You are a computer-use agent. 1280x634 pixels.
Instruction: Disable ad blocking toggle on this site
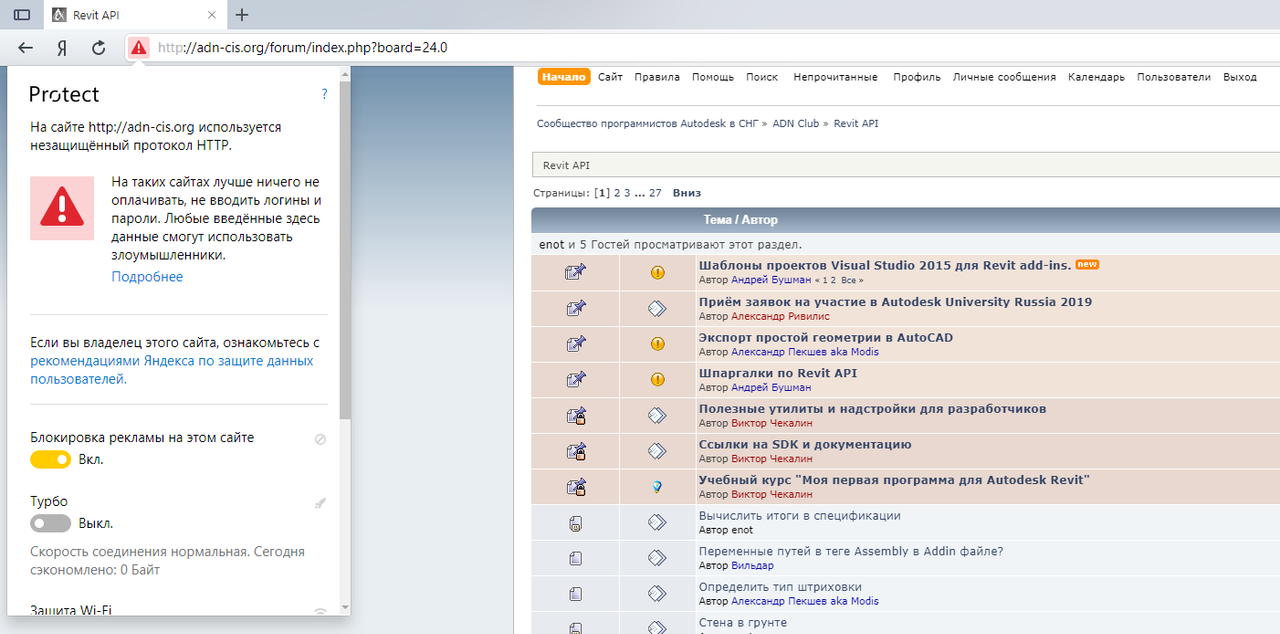coord(50,459)
